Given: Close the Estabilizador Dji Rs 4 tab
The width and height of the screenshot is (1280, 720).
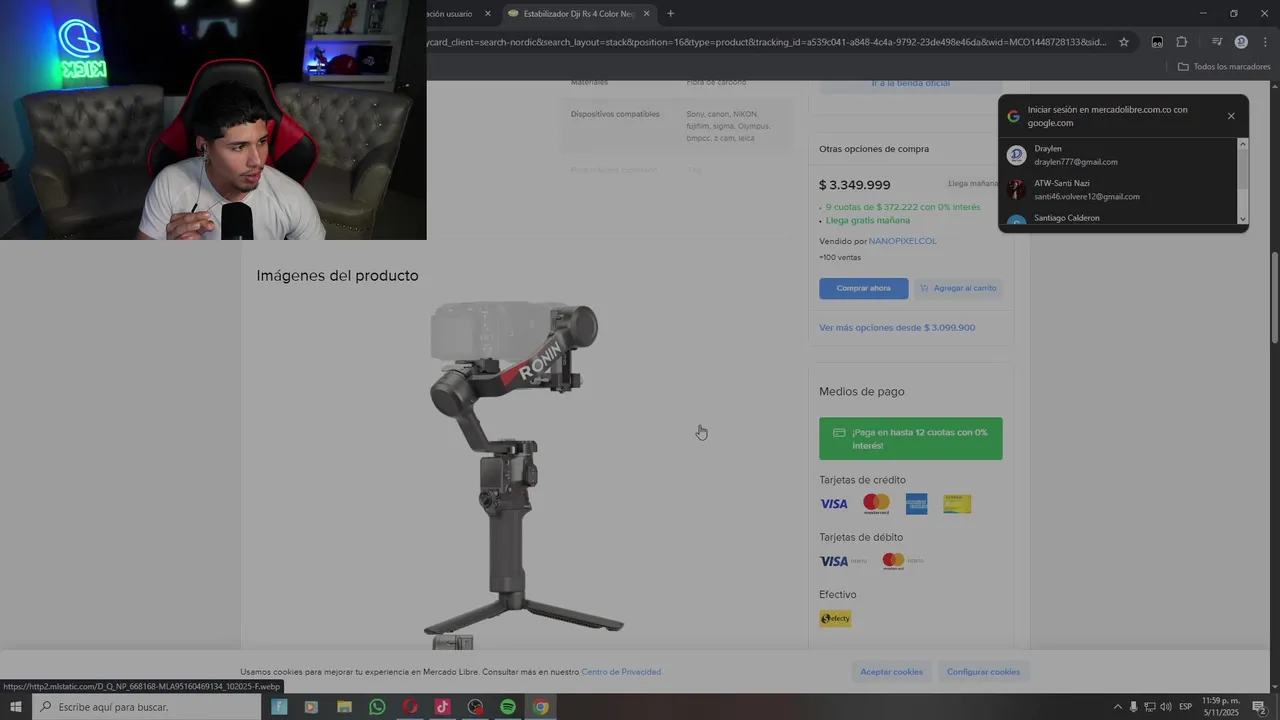Looking at the screenshot, I should coord(646,14).
